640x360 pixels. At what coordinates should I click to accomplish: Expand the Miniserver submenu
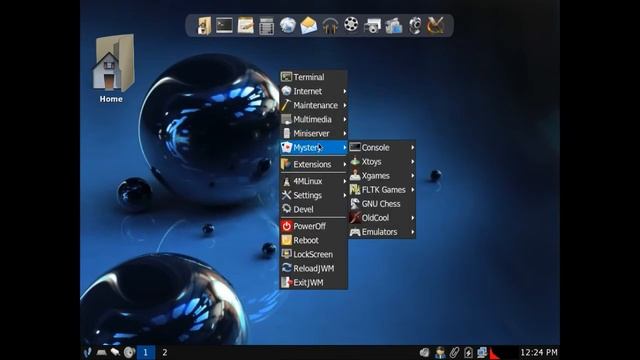click(x=313, y=133)
